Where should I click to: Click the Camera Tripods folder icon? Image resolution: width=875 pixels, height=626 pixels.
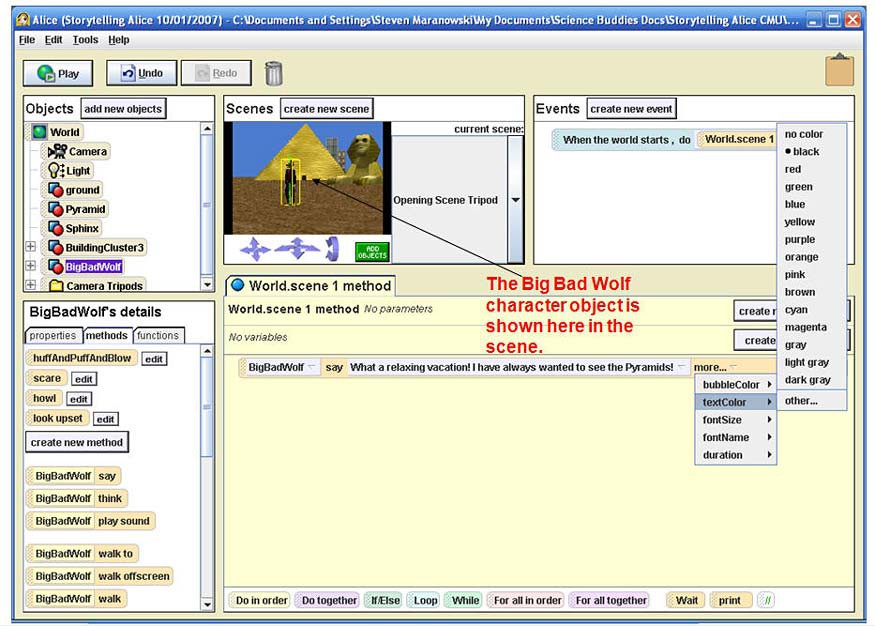coord(56,286)
